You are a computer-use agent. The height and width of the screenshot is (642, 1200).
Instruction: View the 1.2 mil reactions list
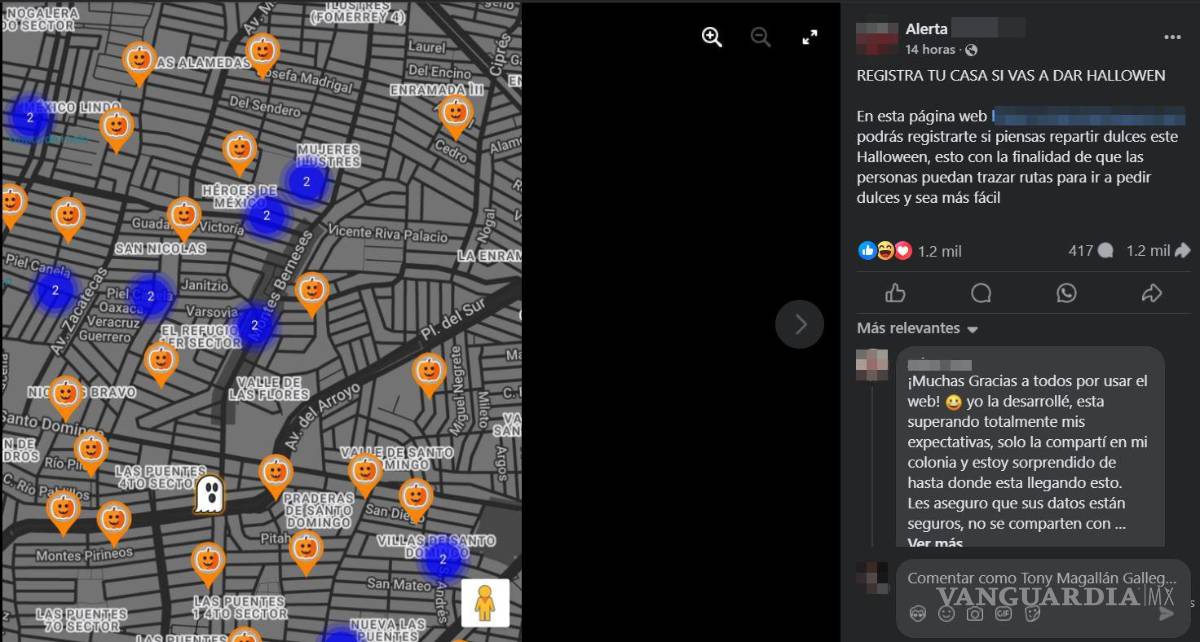pos(910,251)
